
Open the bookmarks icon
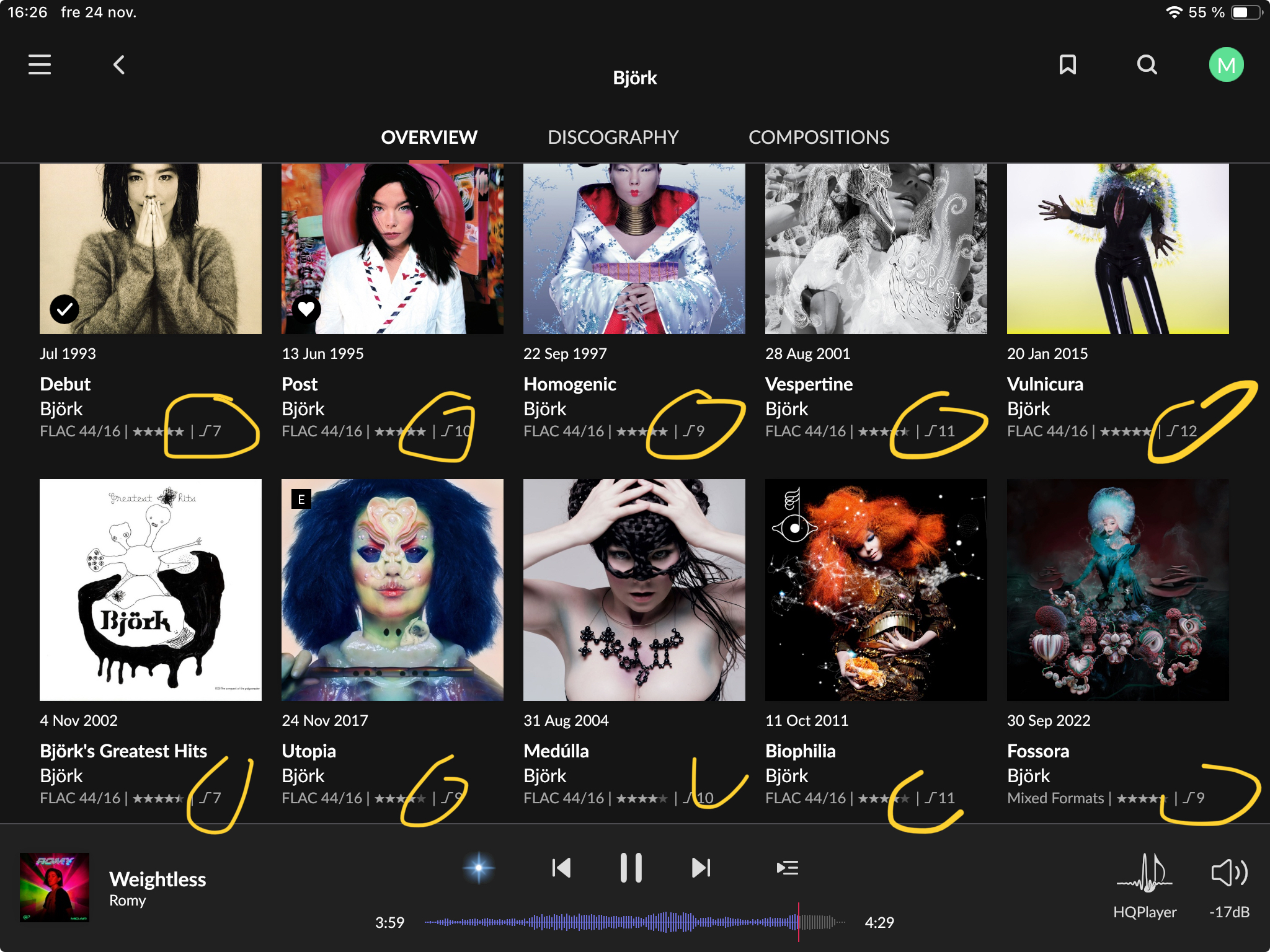(1067, 64)
